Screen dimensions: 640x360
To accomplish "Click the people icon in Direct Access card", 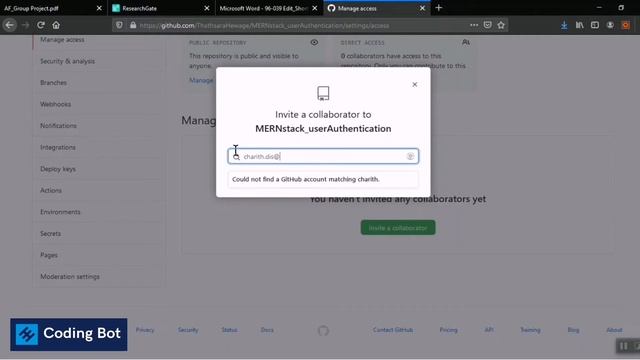I will 466,42.
